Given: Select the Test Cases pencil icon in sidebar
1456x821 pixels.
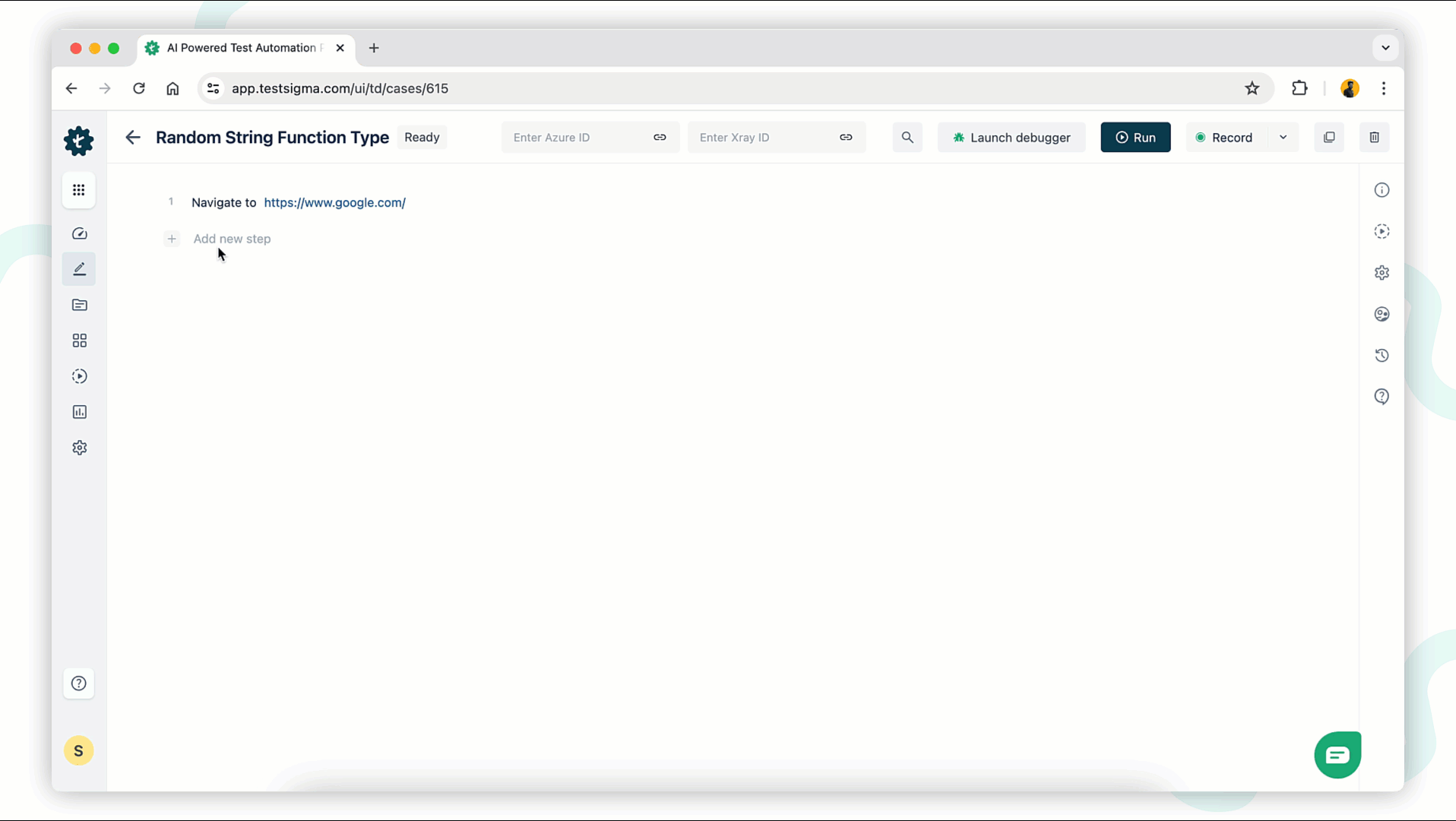Looking at the screenshot, I should (79, 269).
